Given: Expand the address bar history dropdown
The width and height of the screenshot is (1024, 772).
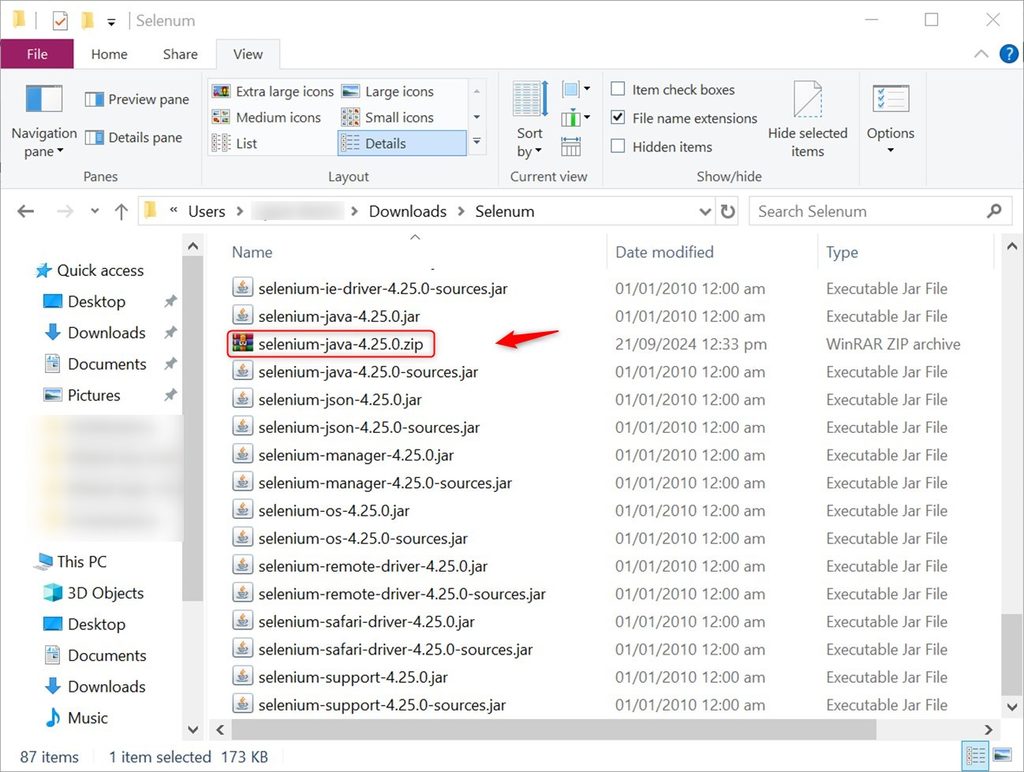Looking at the screenshot, I should (705, 212).
